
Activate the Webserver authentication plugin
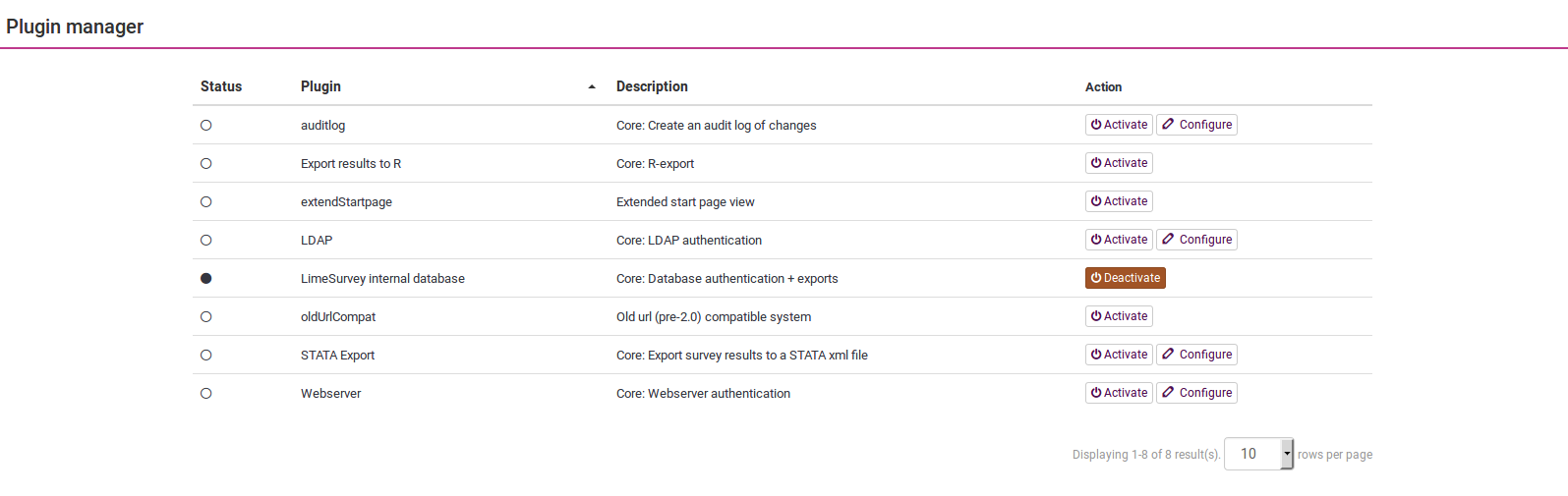coord(1119,393)
